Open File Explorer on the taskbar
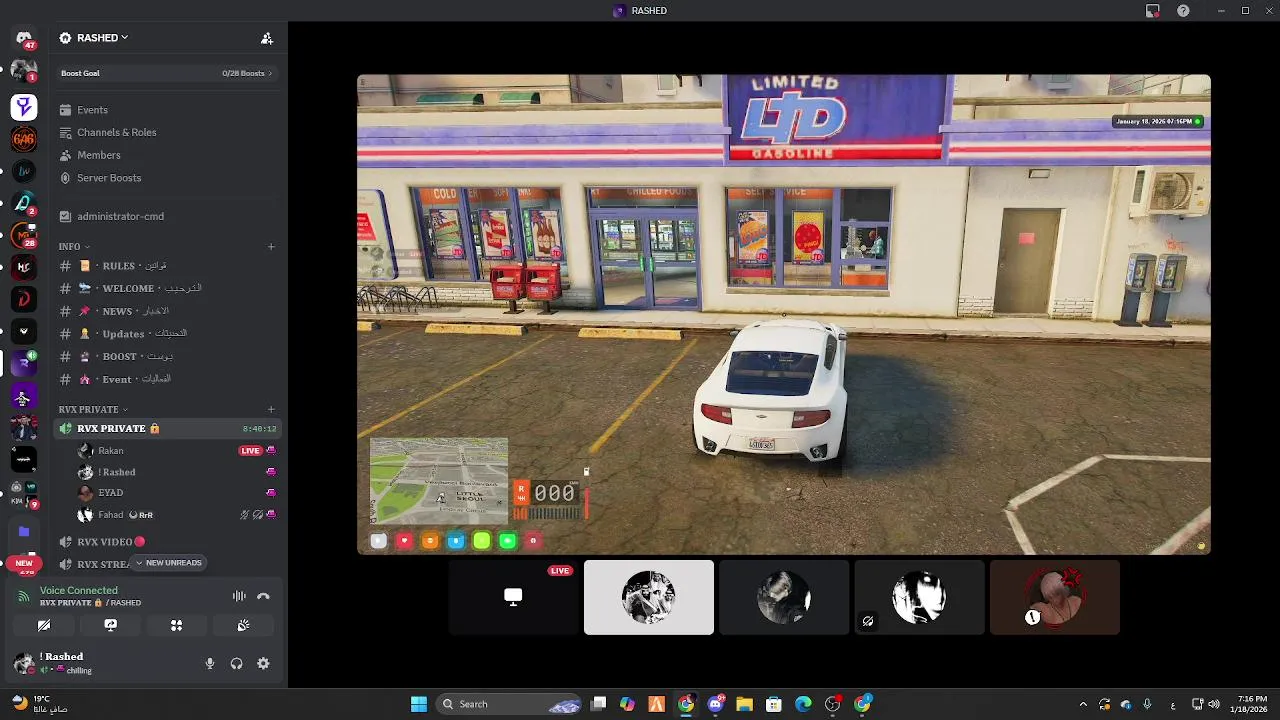 (x=744, y=704)
